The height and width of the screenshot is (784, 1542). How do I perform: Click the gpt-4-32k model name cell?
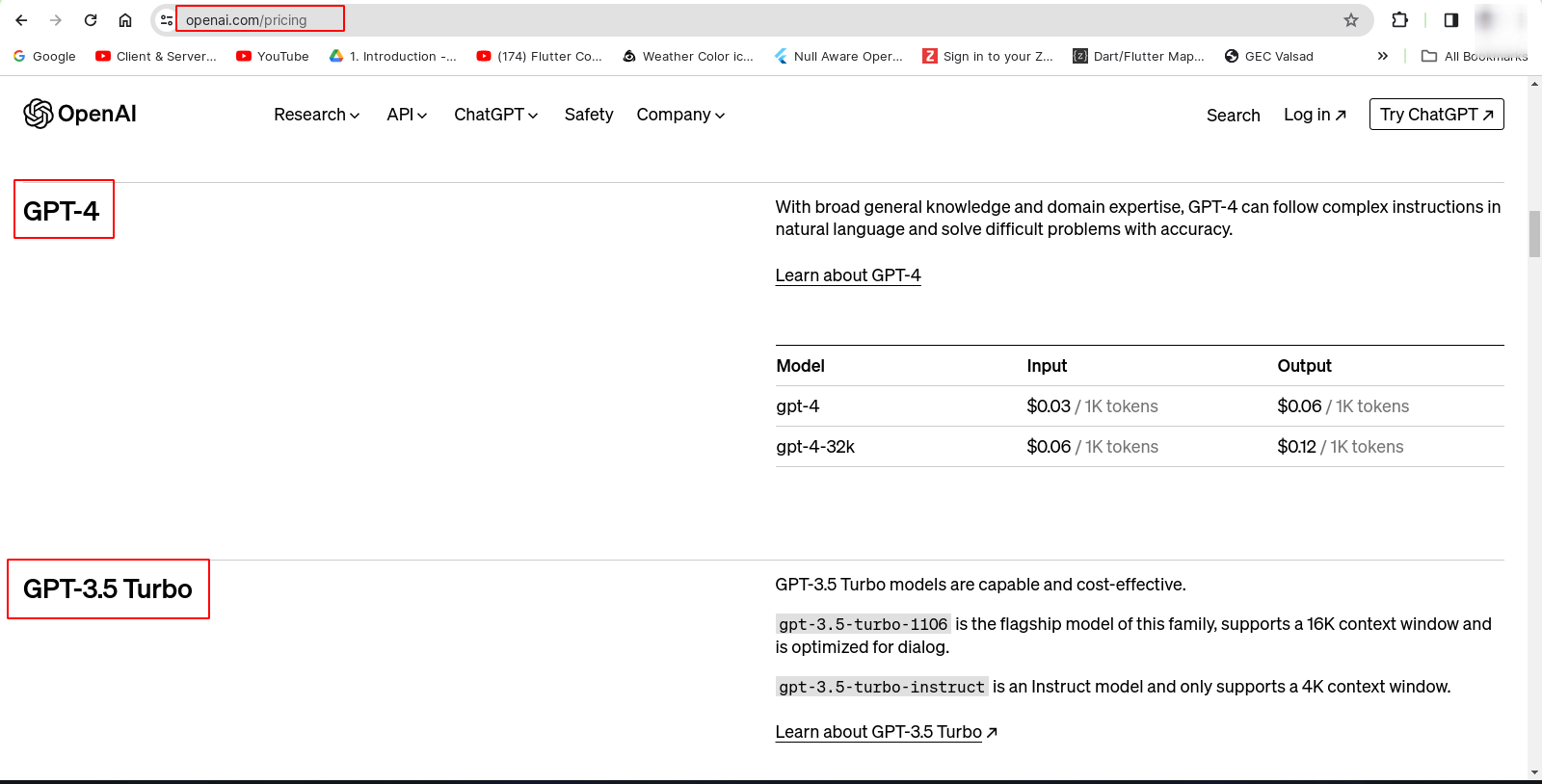pyautogui.click(x=815, y=447)
